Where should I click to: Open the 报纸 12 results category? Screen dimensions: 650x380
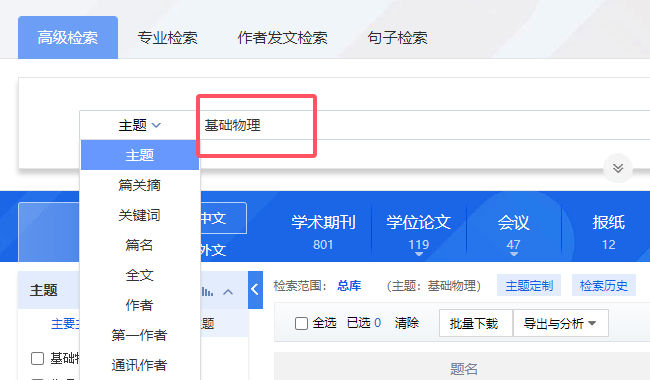tap(609, 232)
